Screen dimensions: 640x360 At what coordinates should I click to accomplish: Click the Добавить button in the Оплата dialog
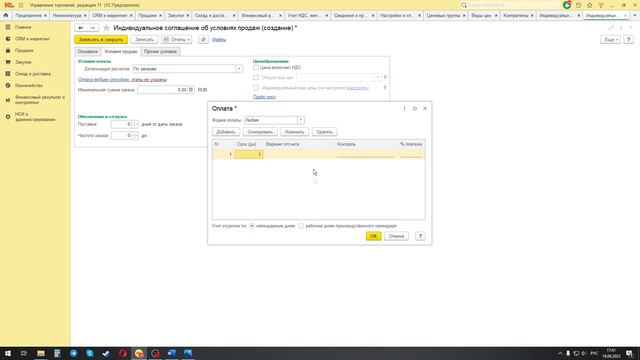[x=226, y=132]
